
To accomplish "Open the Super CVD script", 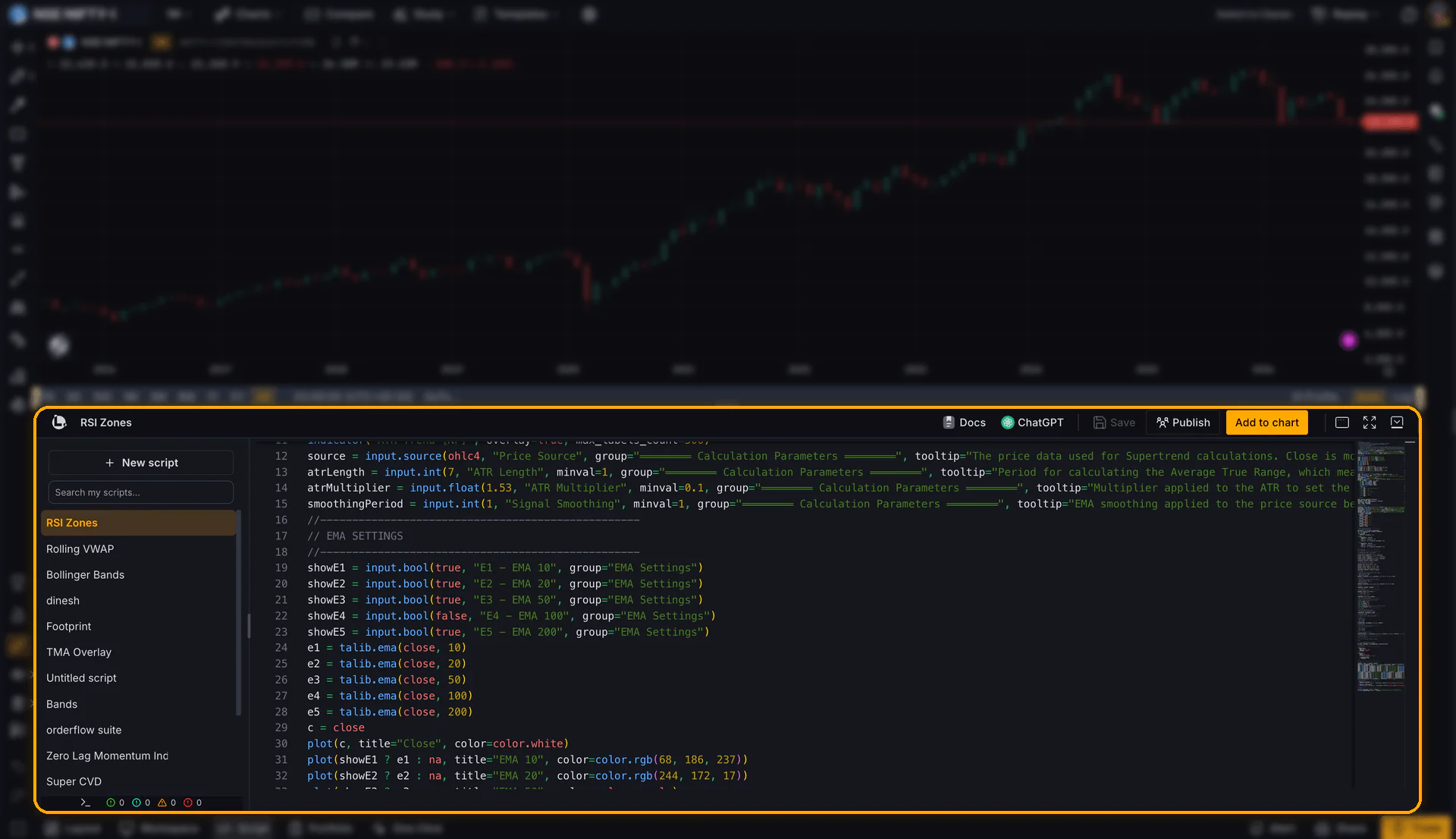I will click(x=139, y=782).
